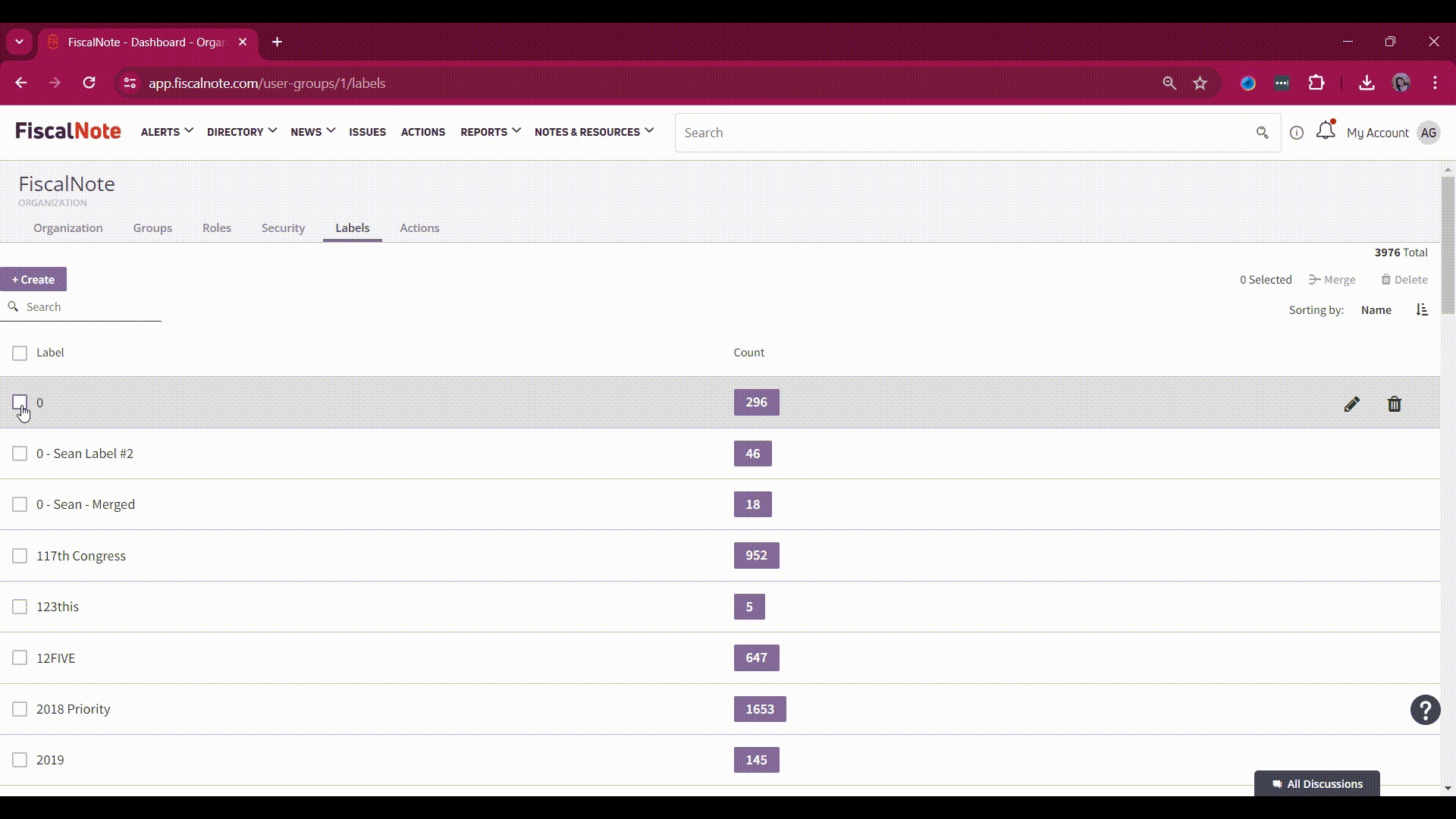This screenshot has width=1456, height=819.
Task: Expand NOTES & RESOURCES menu
Action: (594, 132)
